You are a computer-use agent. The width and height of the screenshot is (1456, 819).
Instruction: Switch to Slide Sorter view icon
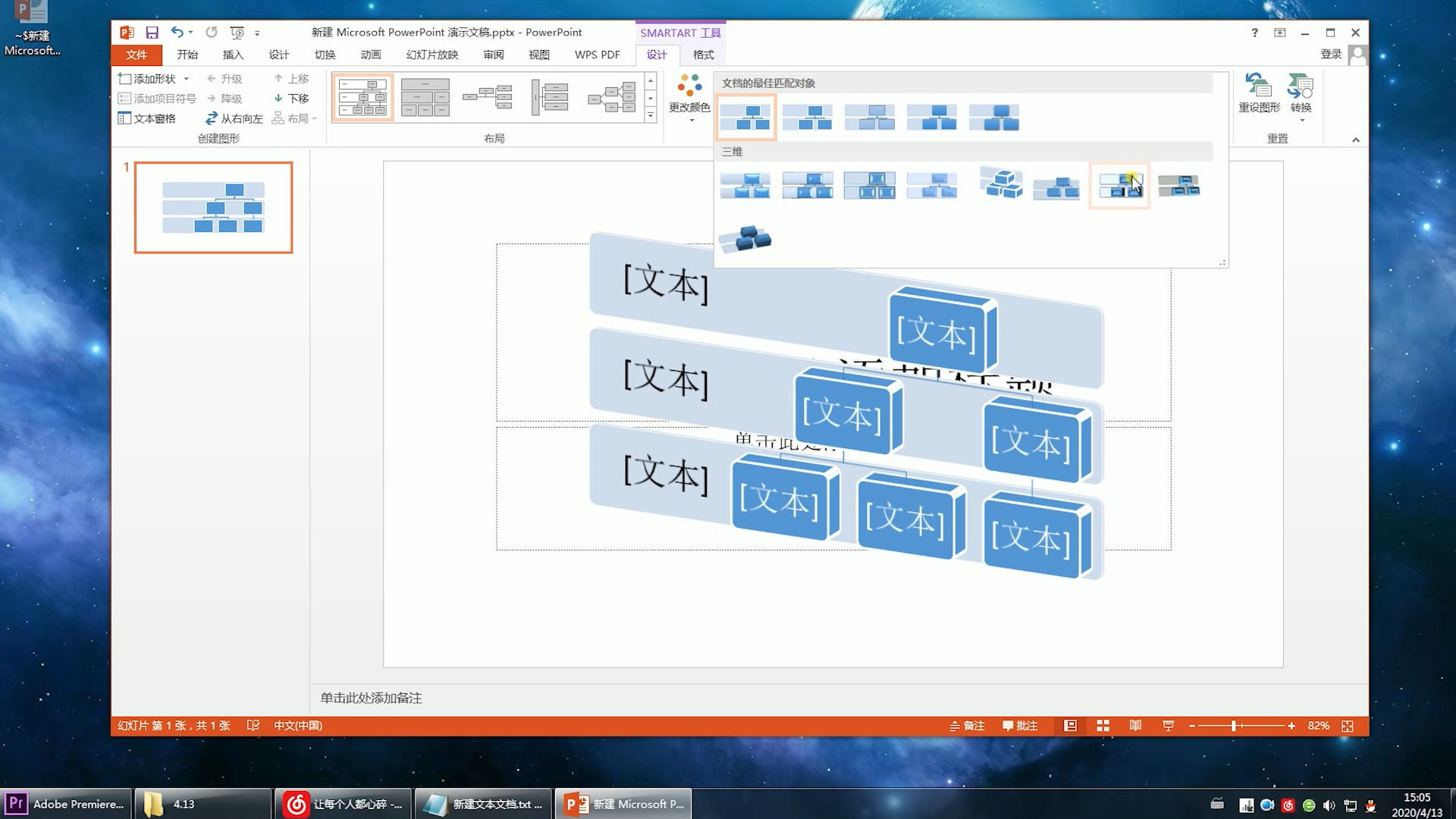tap(1103, 726)
